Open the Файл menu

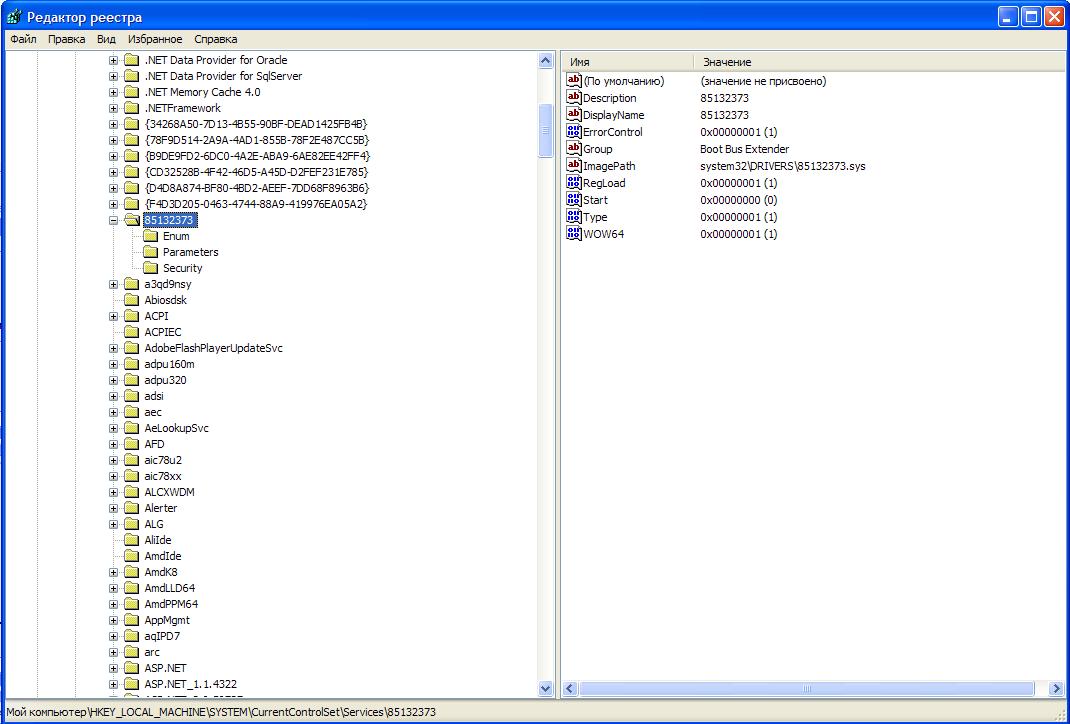pos(24,39)
